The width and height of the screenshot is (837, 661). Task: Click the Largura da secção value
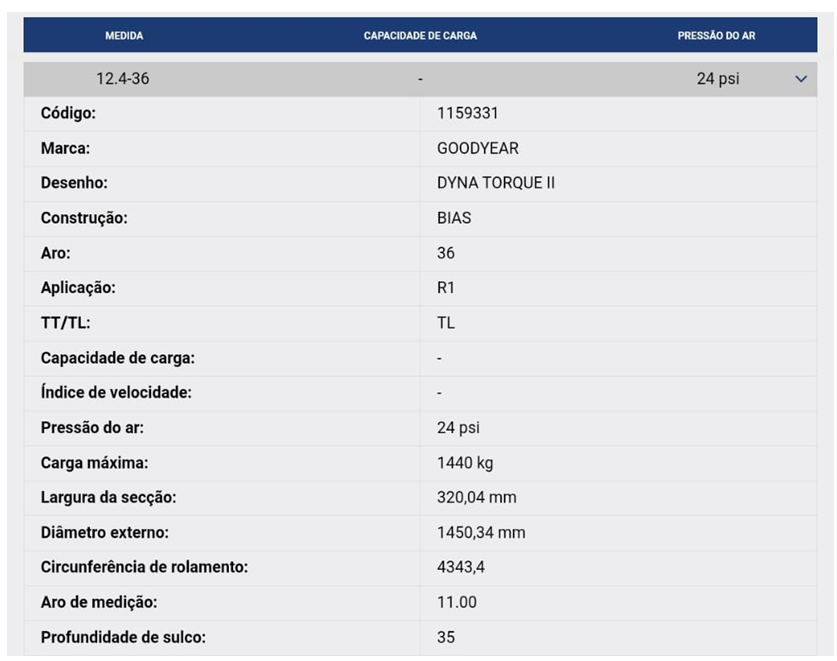tap(477, 498)
